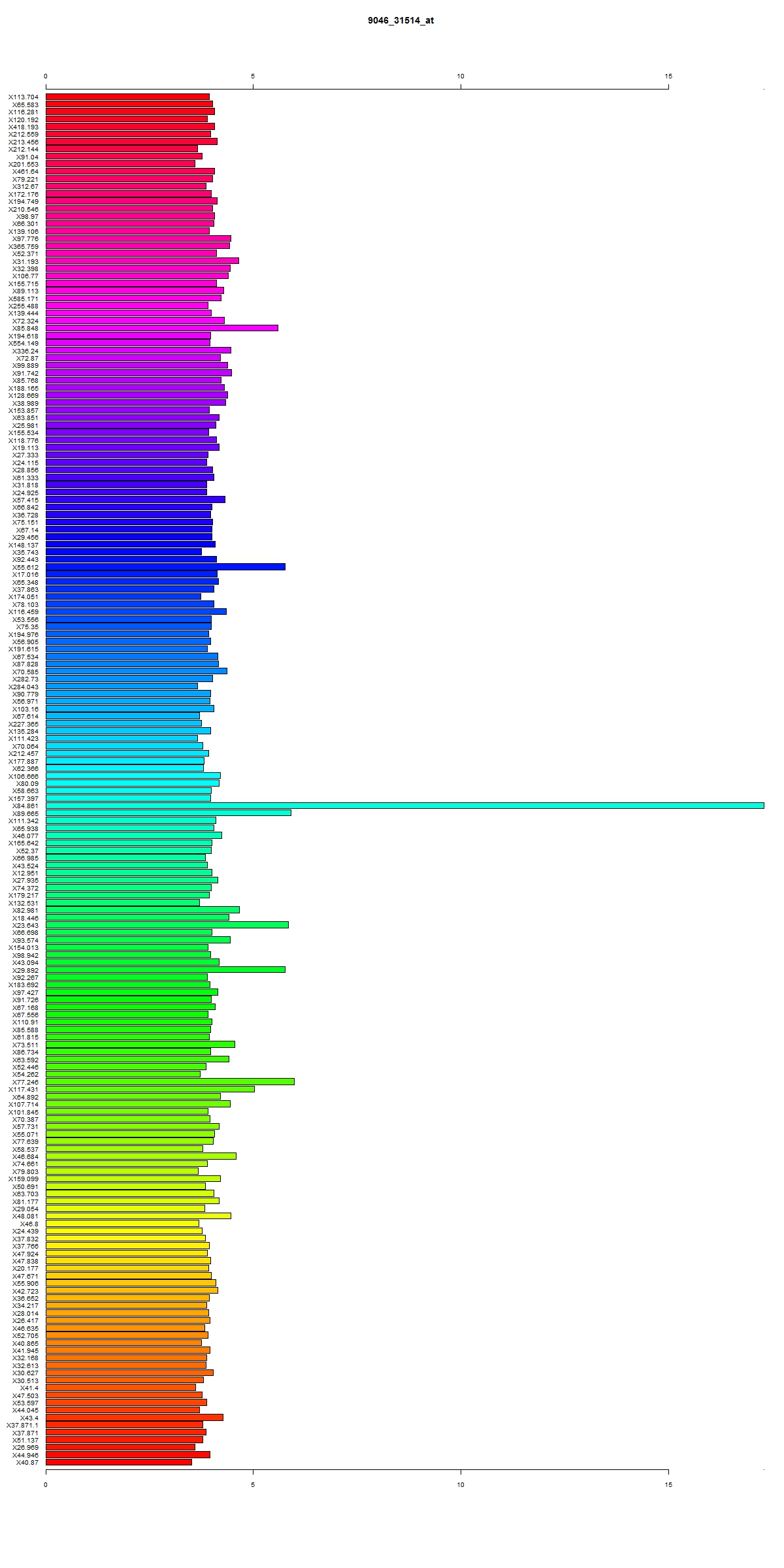
Task: Click the X30.627 label
Action: [25, 1373]
